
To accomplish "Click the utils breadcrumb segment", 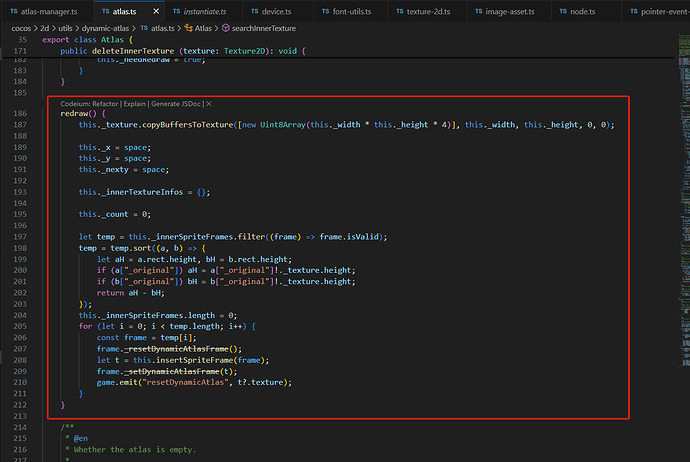I will [x=65, y=28].
